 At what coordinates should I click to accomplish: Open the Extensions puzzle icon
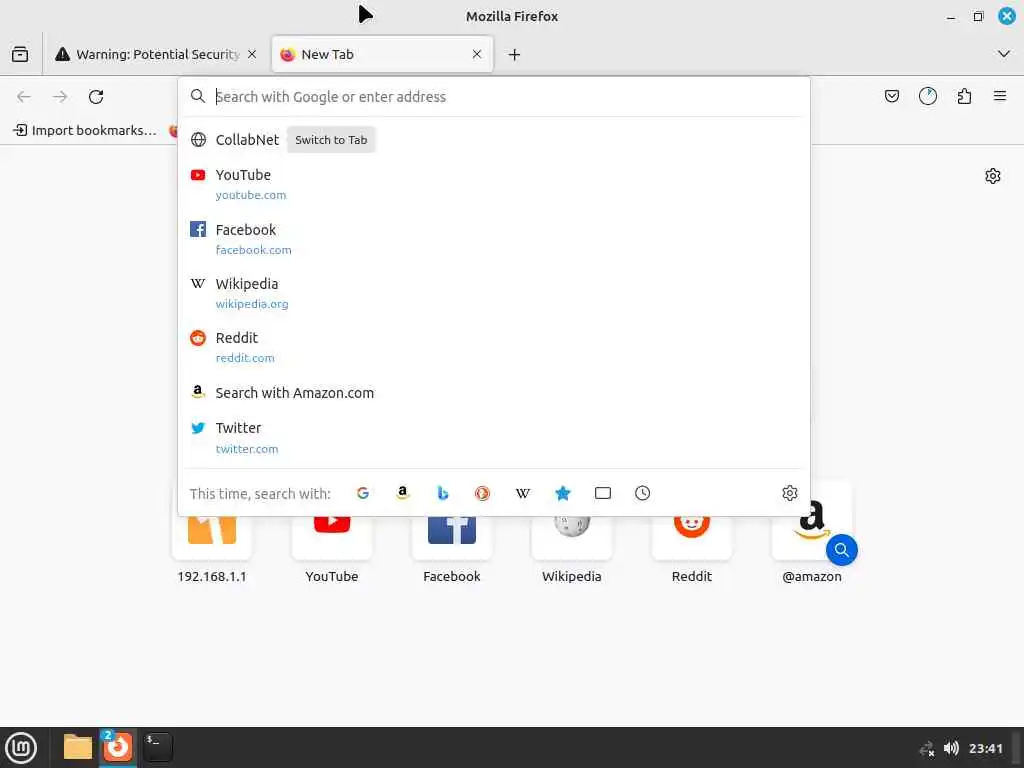[964, 97]
